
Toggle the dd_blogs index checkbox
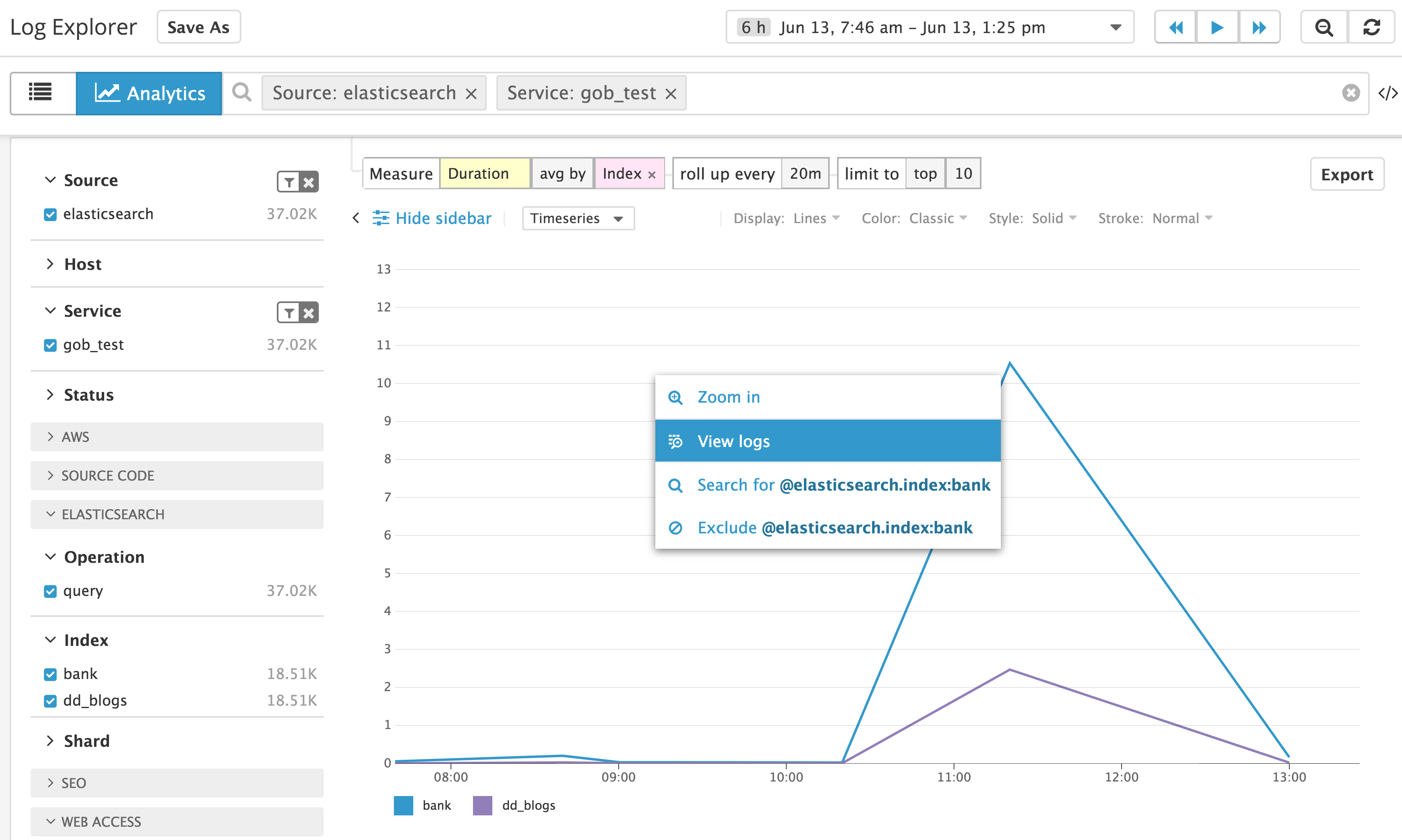[x=50, y=700]
